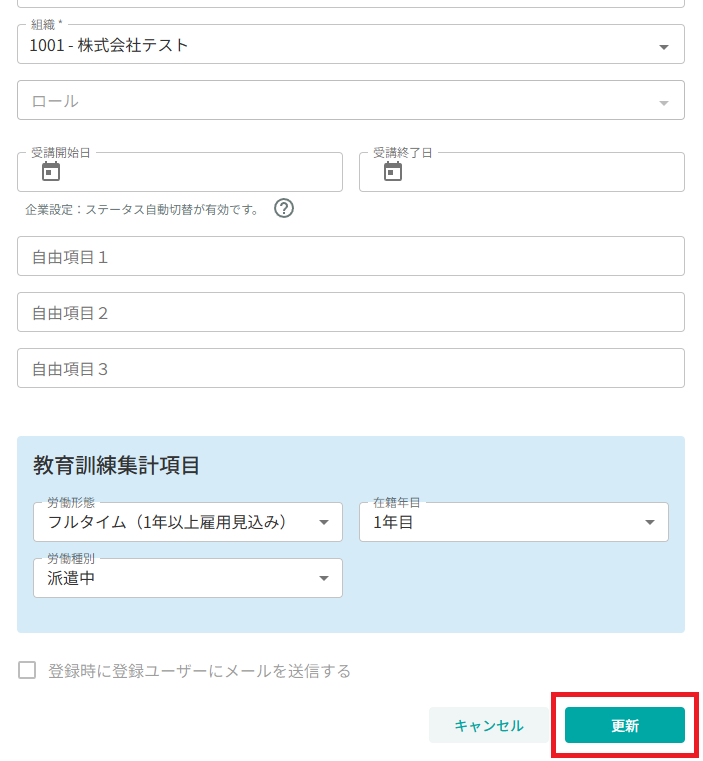703x761 pixels.
Task: Check the メールを送信する checkbox
Action: click(x=27, y=670)
